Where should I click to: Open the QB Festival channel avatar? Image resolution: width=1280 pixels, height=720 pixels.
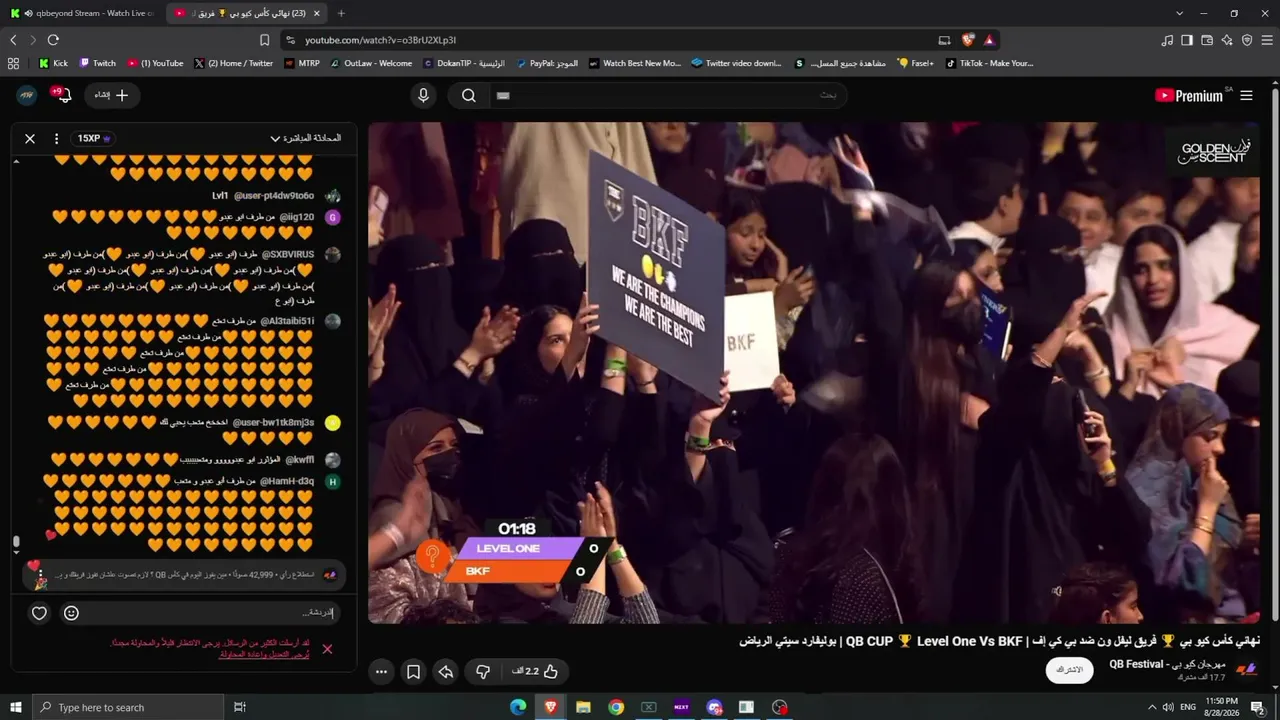click(x=1246, y=669)
